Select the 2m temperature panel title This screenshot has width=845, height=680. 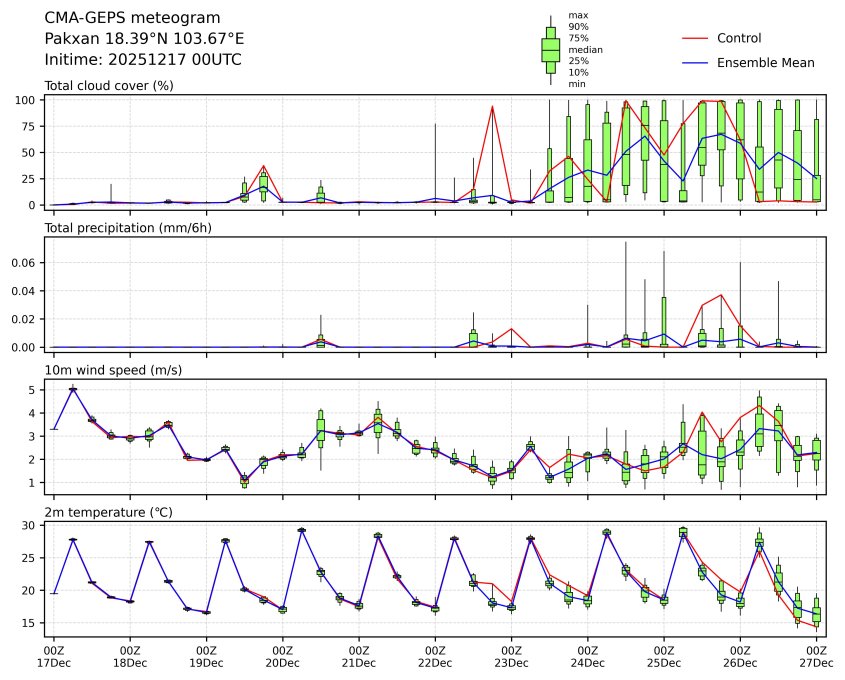point(108,512)
